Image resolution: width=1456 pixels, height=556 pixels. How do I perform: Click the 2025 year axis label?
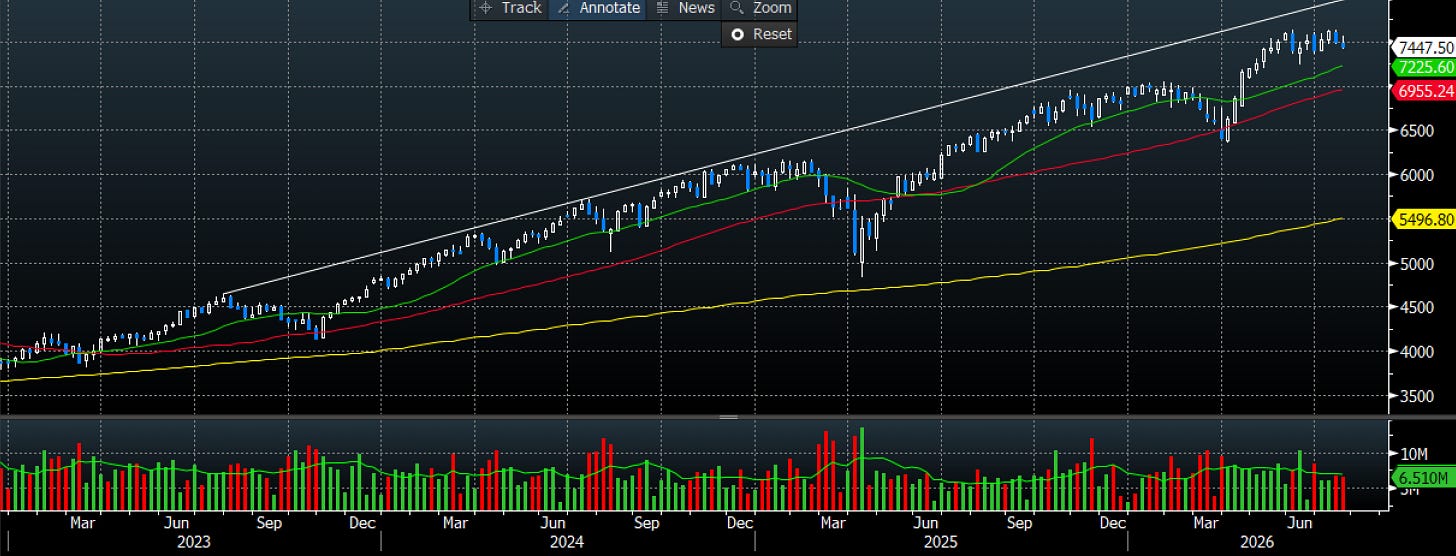click(x=942, y=541)
